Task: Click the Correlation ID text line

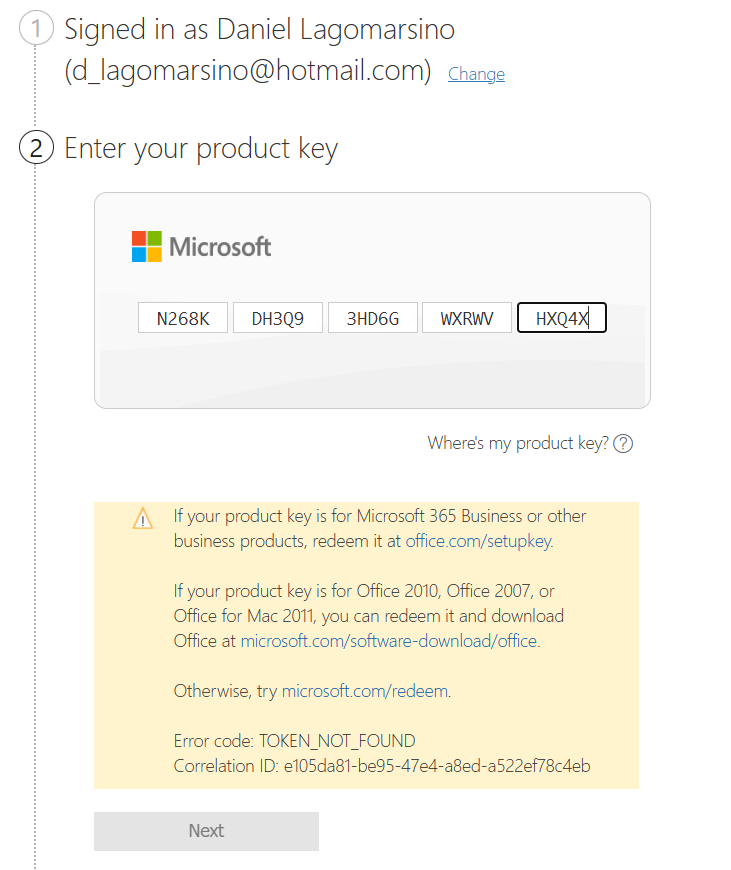Action: tap(382, 766)
